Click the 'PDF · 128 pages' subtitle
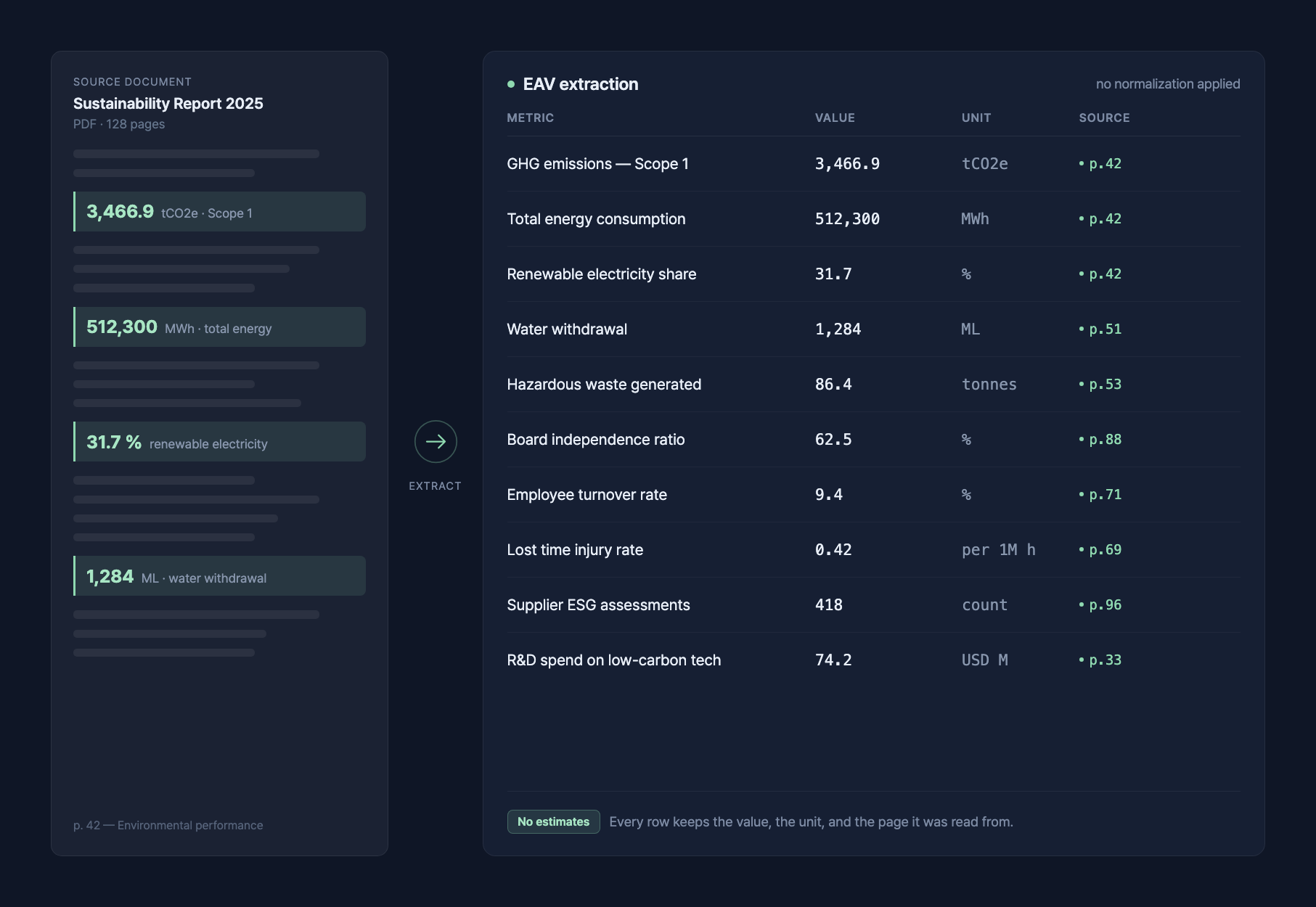Image resolution: width=1316 pixels, height=907 pixels. [119, 124]
